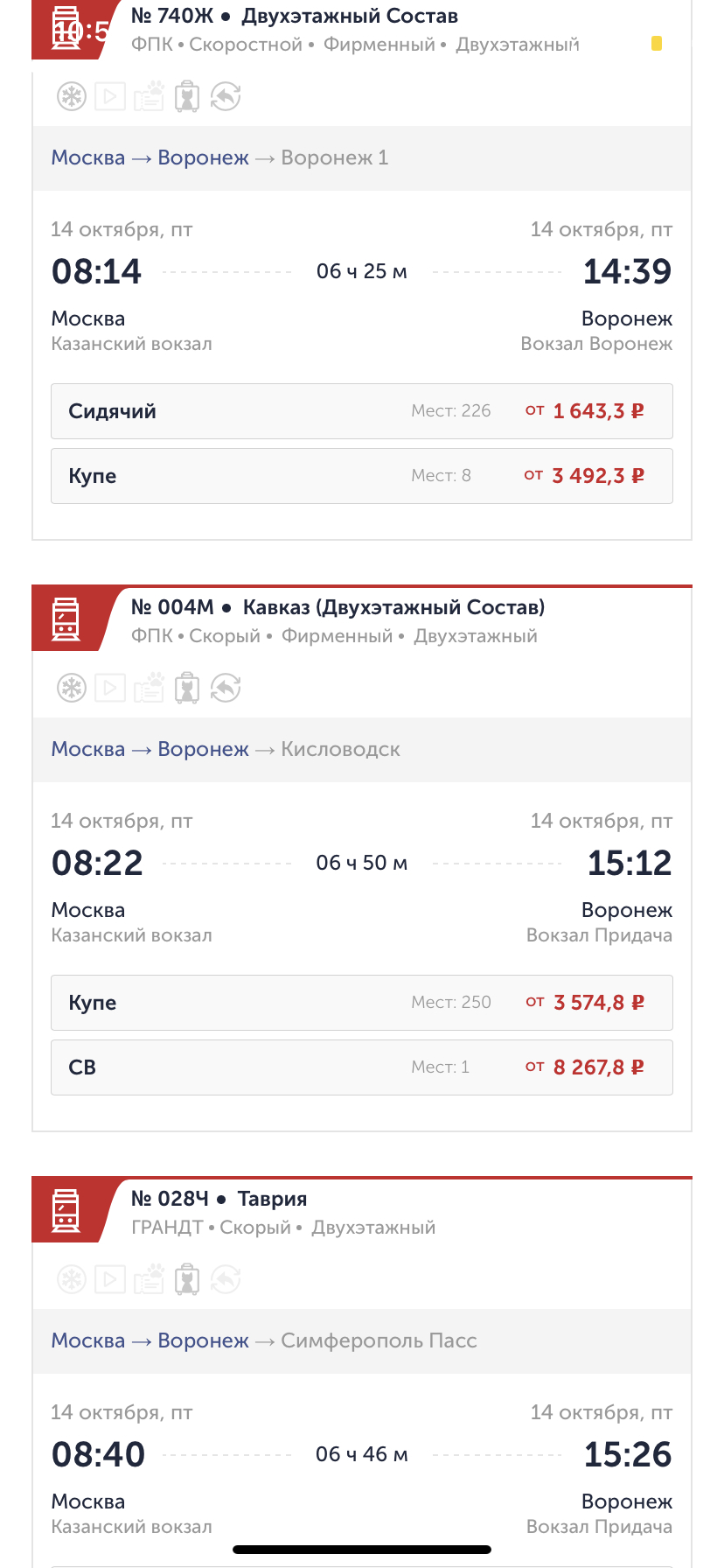
Task: Open Воронеж link in the Кисловодск route
Action: [x=203, y=749]
